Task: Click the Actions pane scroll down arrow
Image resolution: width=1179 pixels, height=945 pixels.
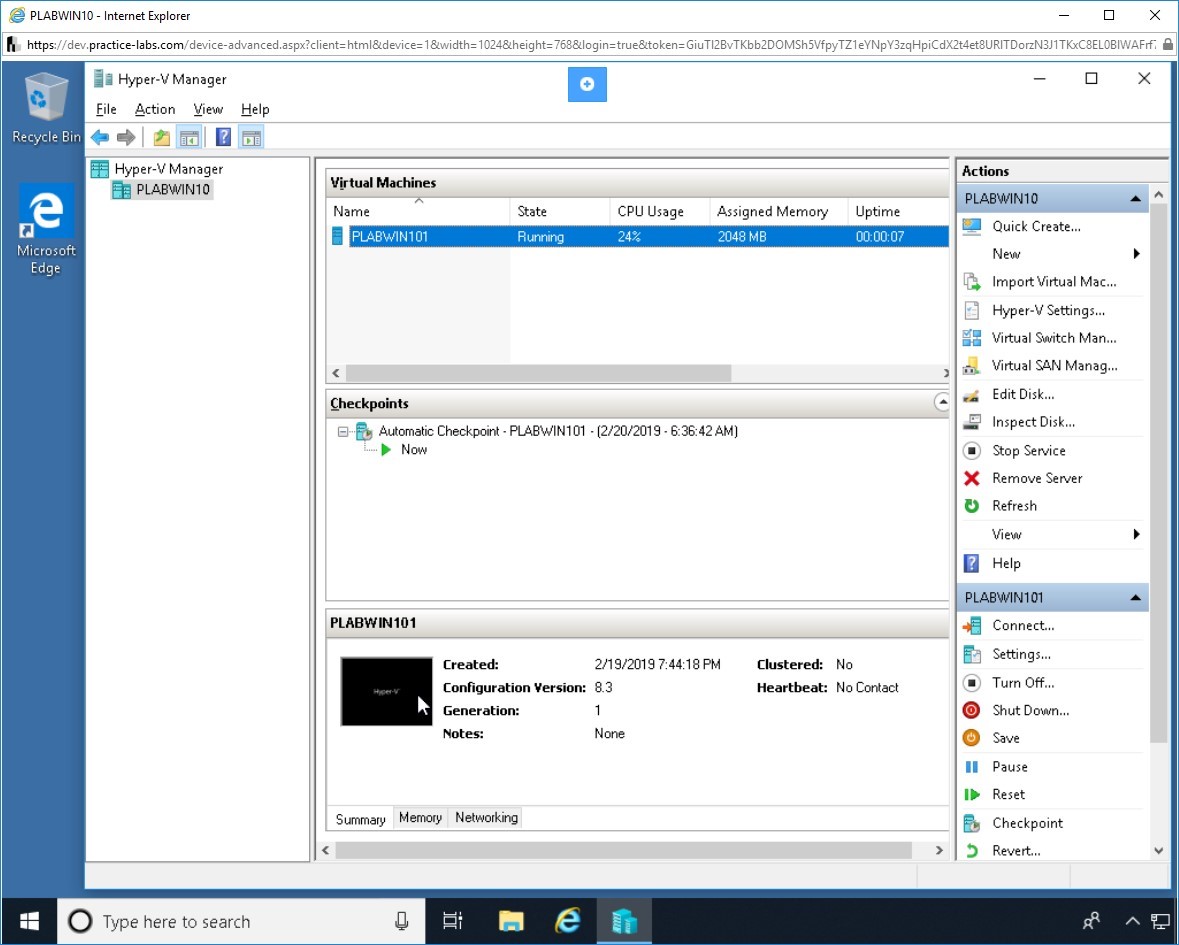Action: [x=1159, y=851]
